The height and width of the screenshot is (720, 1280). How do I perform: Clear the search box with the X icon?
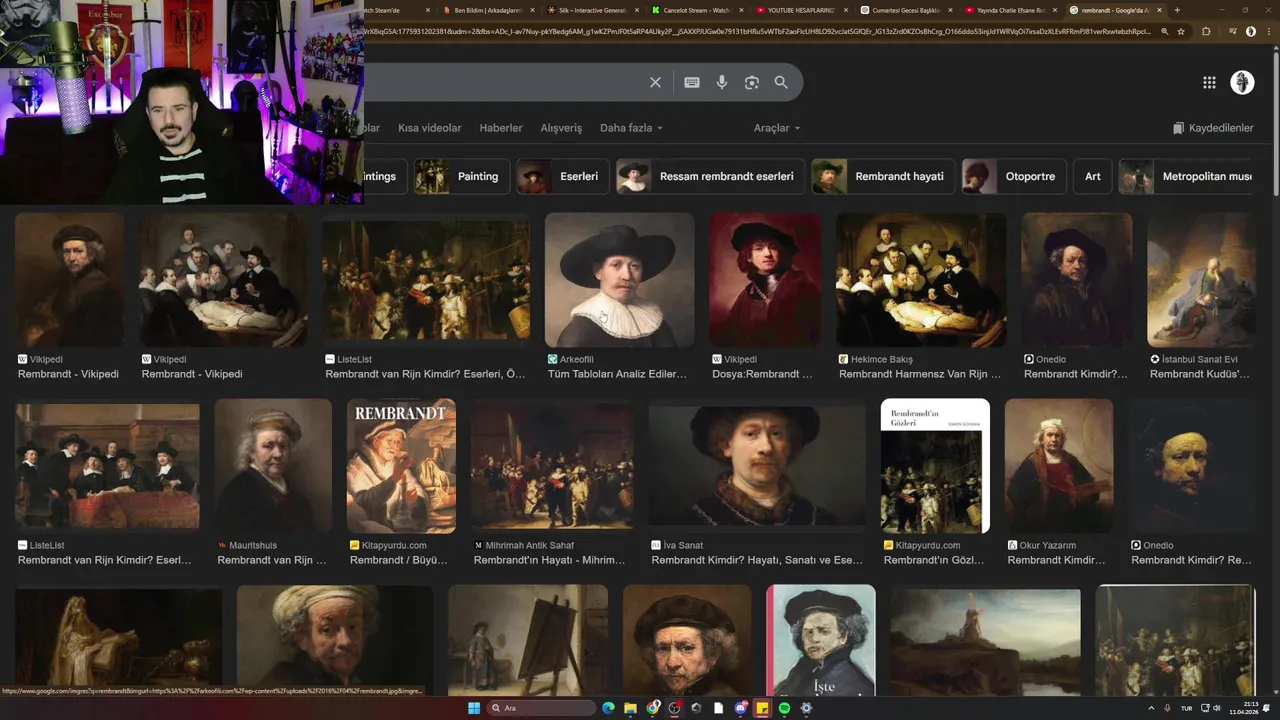click(655, 83)
